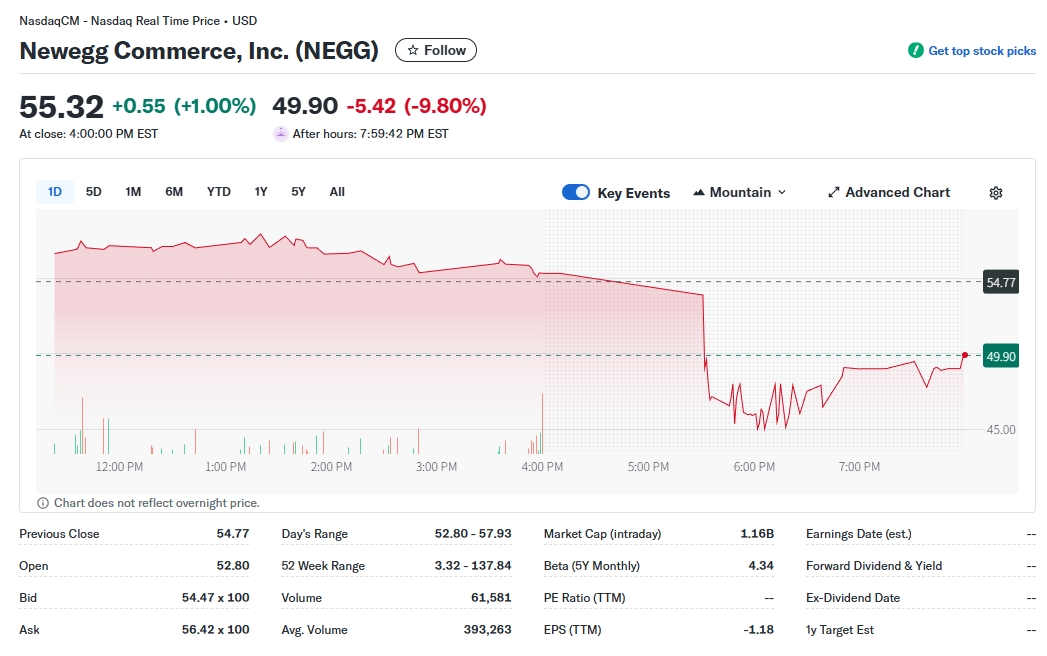Open the Get top stock picks link
Image resolution: width=1047 pixels, height=656 pixels.
pyautogui.click(x=982, y=51)
